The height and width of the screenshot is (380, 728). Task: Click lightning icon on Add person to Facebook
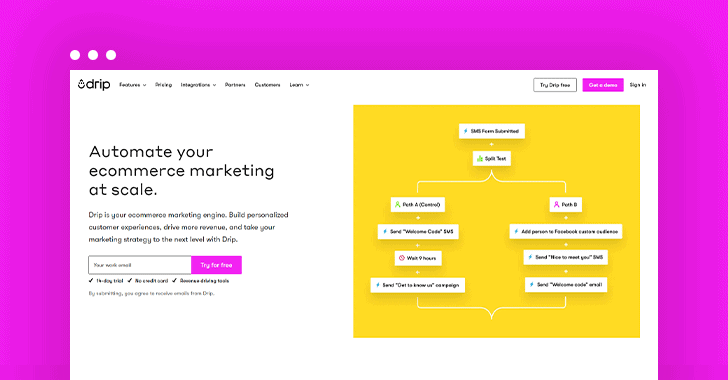[x=516, y=231]
